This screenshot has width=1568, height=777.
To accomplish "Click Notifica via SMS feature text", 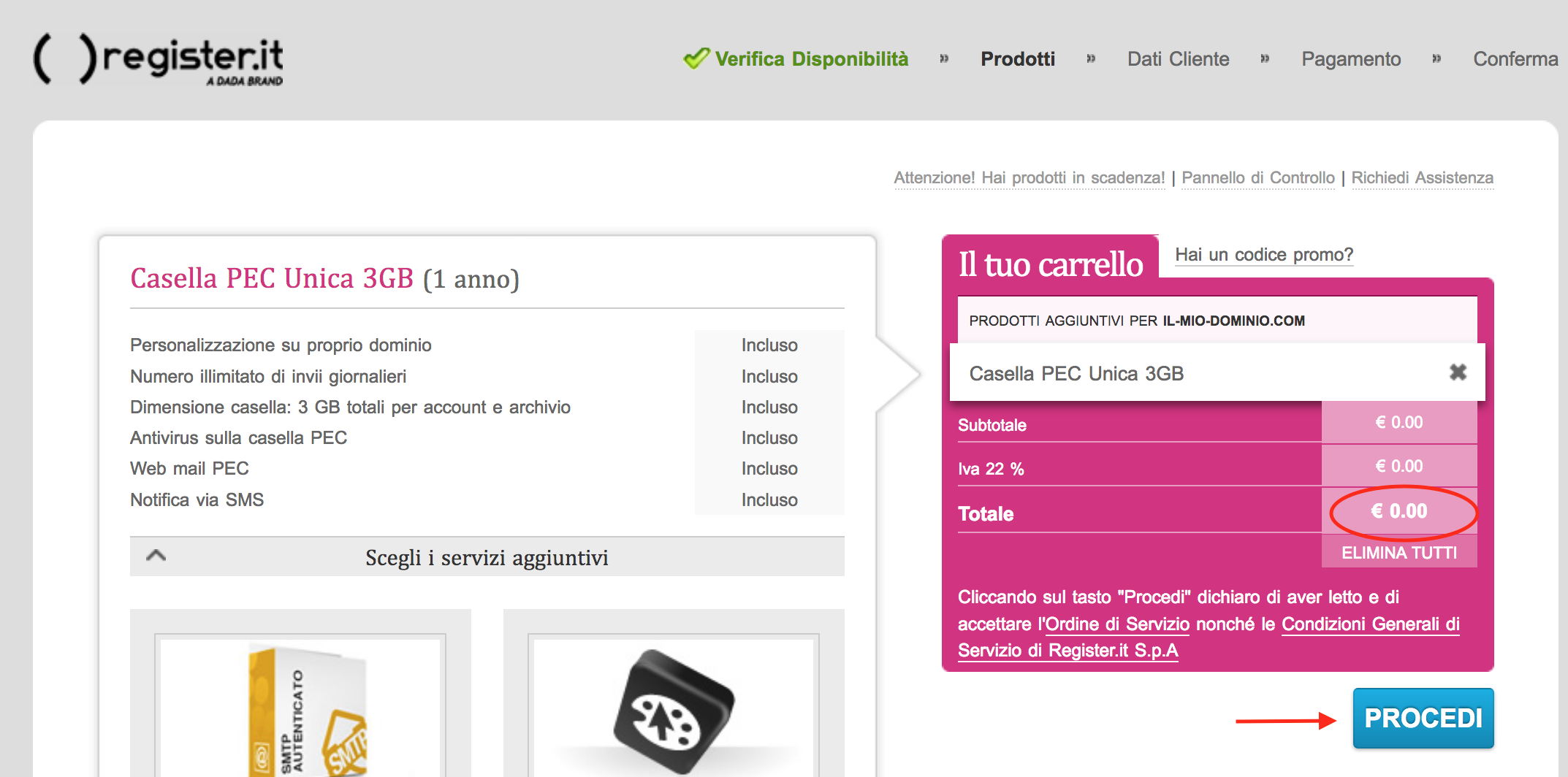I will pos(197,500).
